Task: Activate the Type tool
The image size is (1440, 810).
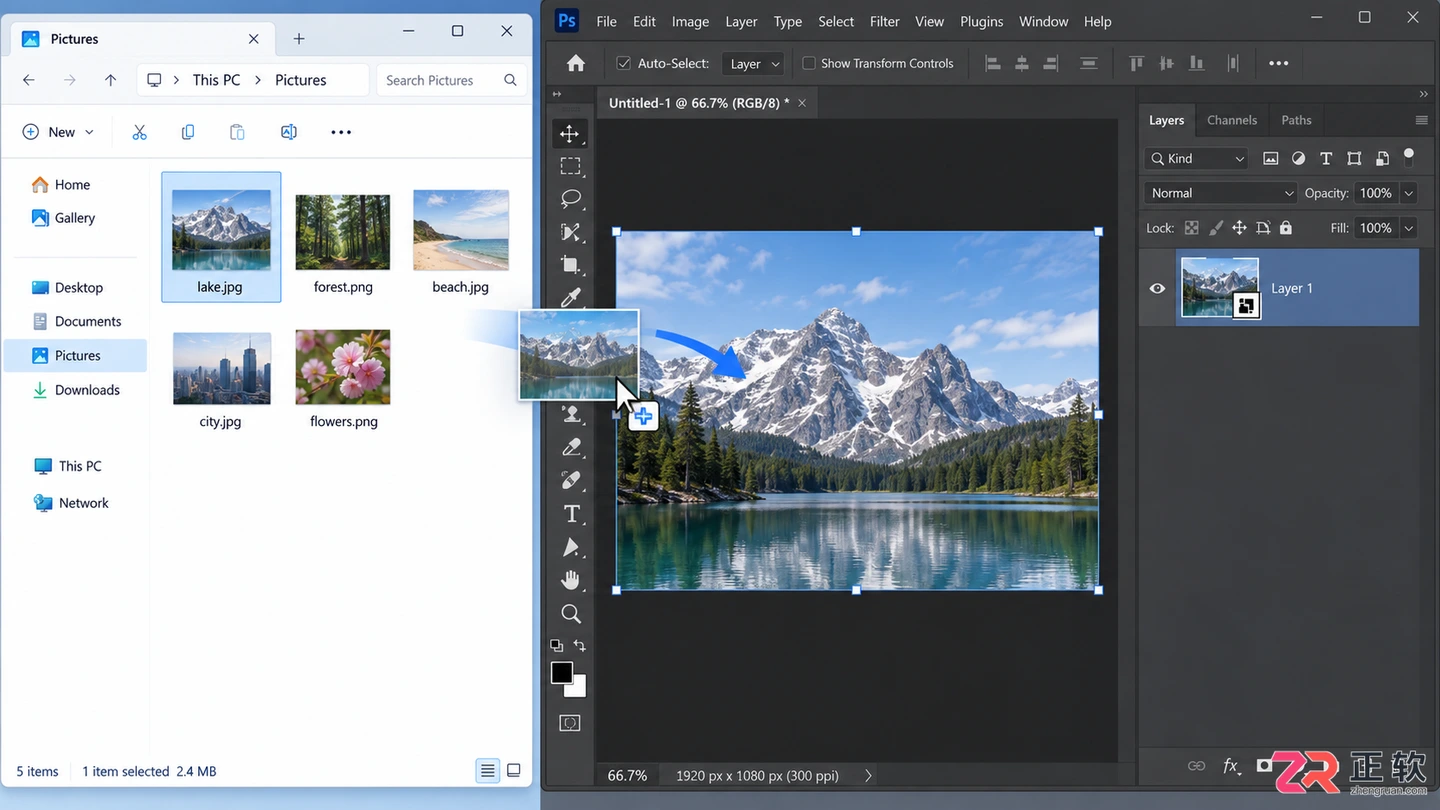Action: pyautogui.click(x=571, y=514)
